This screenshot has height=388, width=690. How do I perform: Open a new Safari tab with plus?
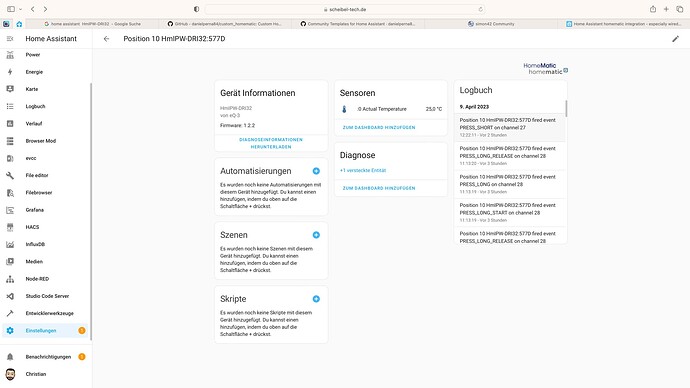(x=666, y=9)
